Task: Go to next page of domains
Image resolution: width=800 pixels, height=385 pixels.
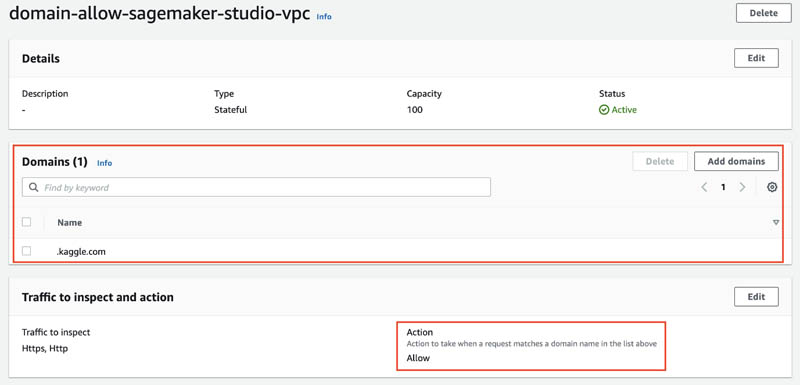Action: [x=742, y=187]
